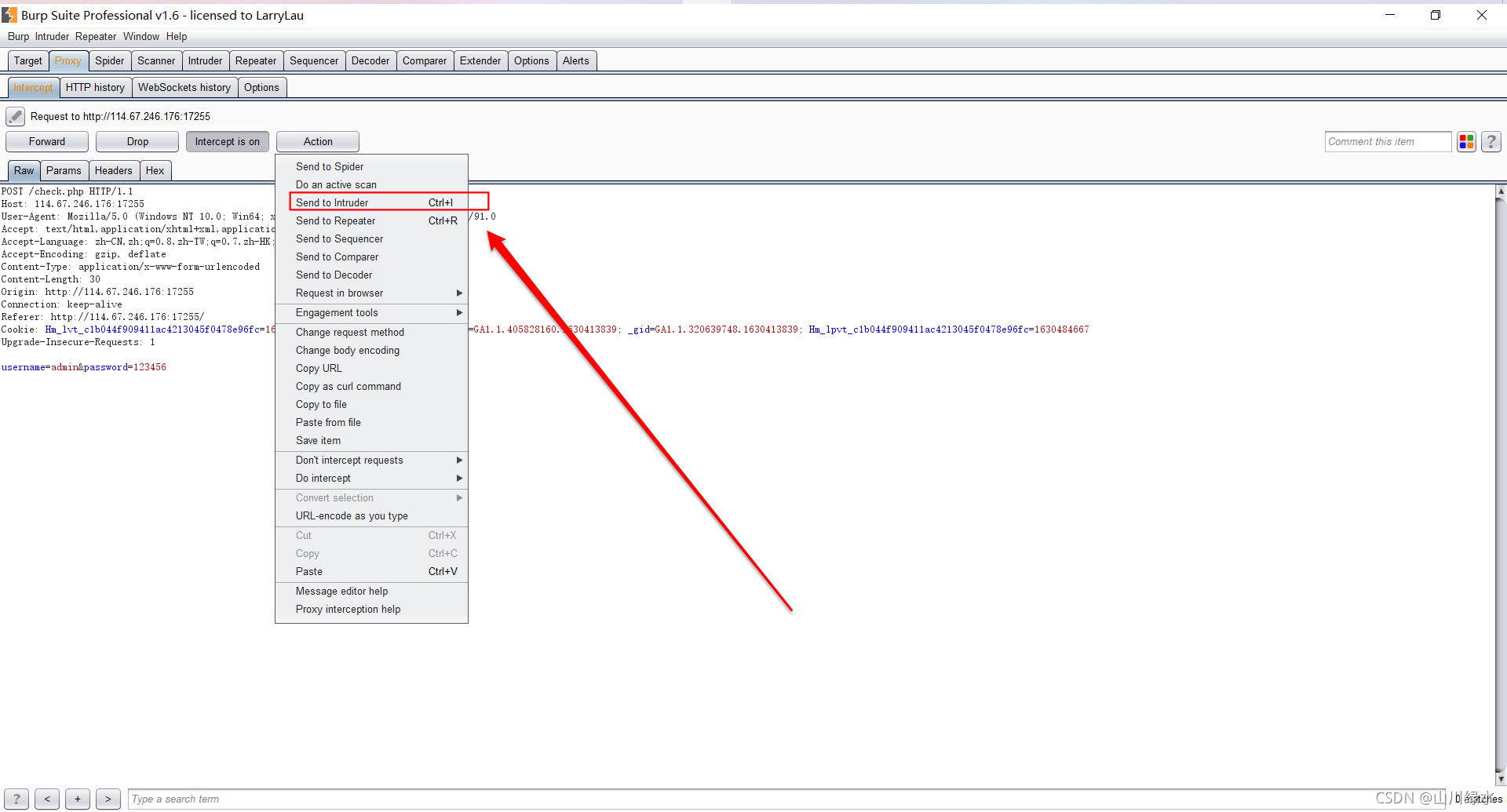Image resolution: width=1507 pixels, height=812 pixels.
Task: Open the Help menu in menu bar
Action: coord(177,37)
